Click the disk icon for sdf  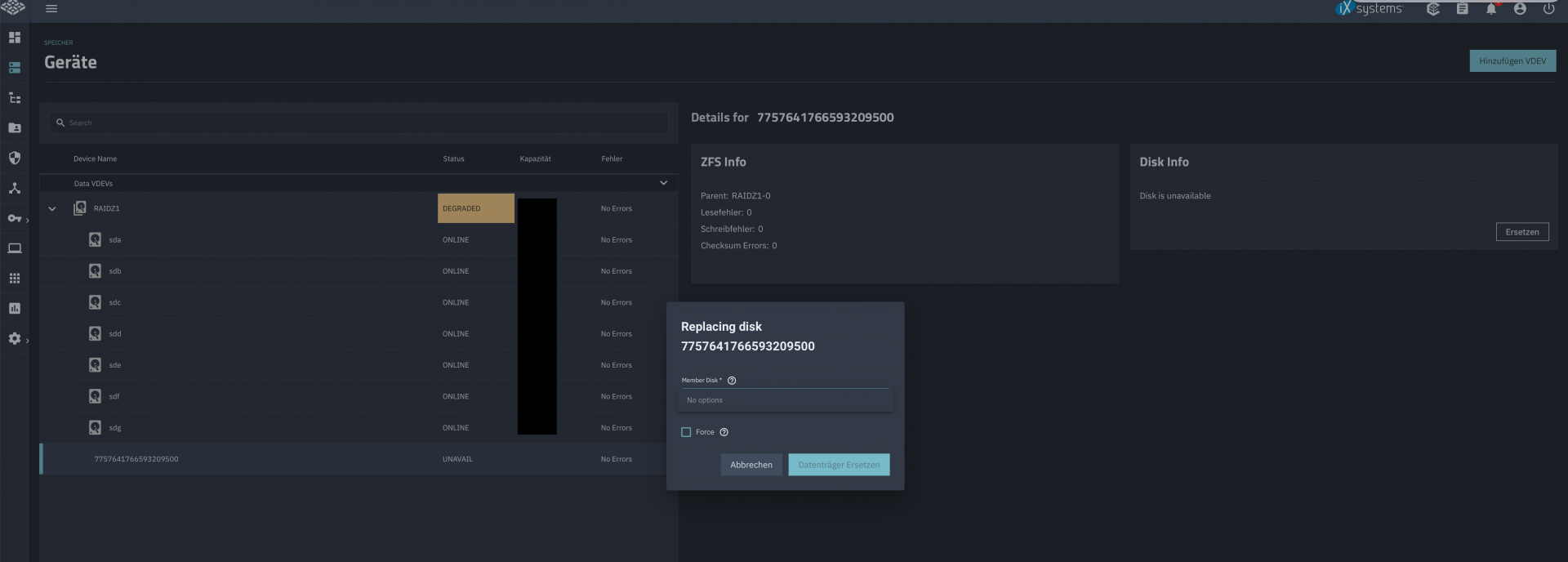tap(95, 396)
